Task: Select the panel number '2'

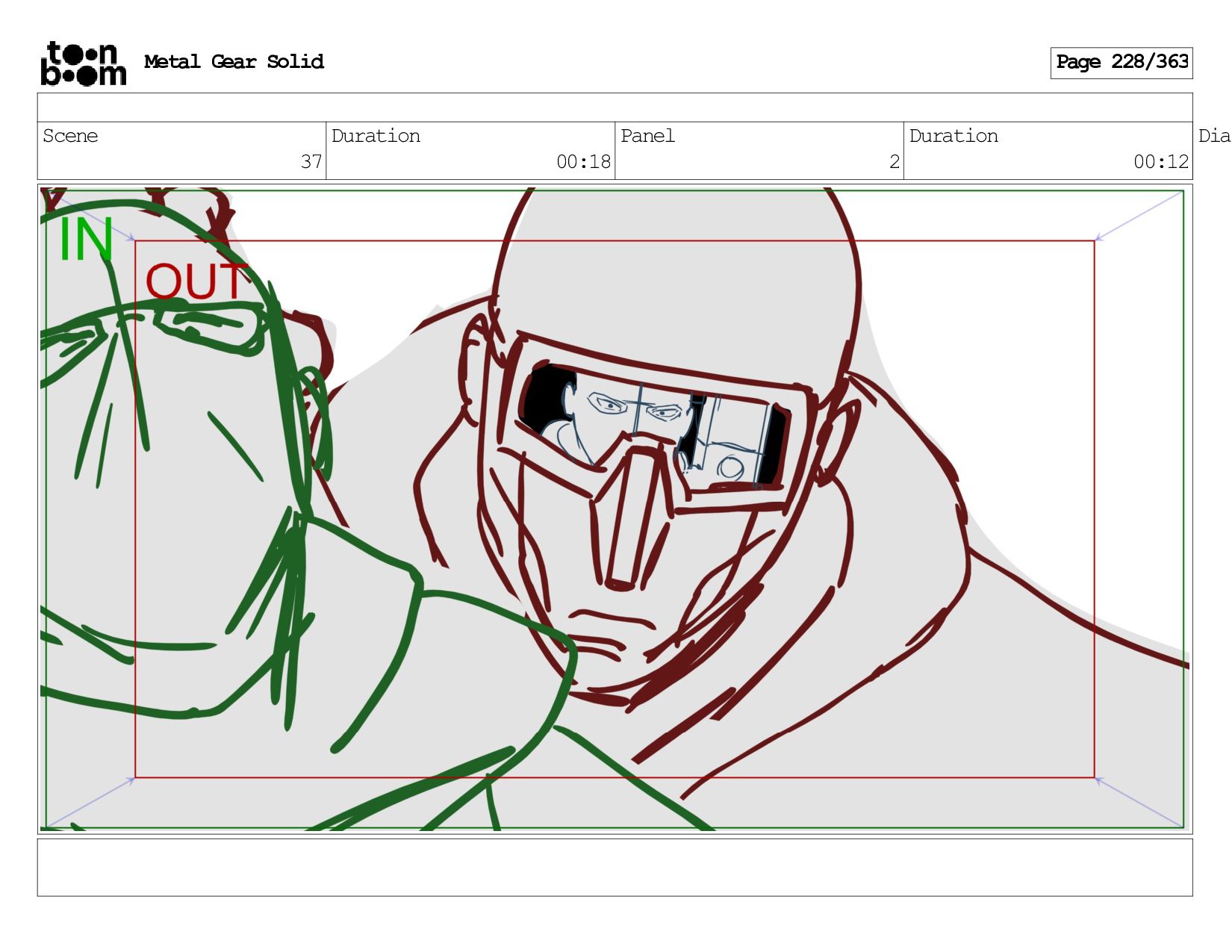Action: click(894, 161)
